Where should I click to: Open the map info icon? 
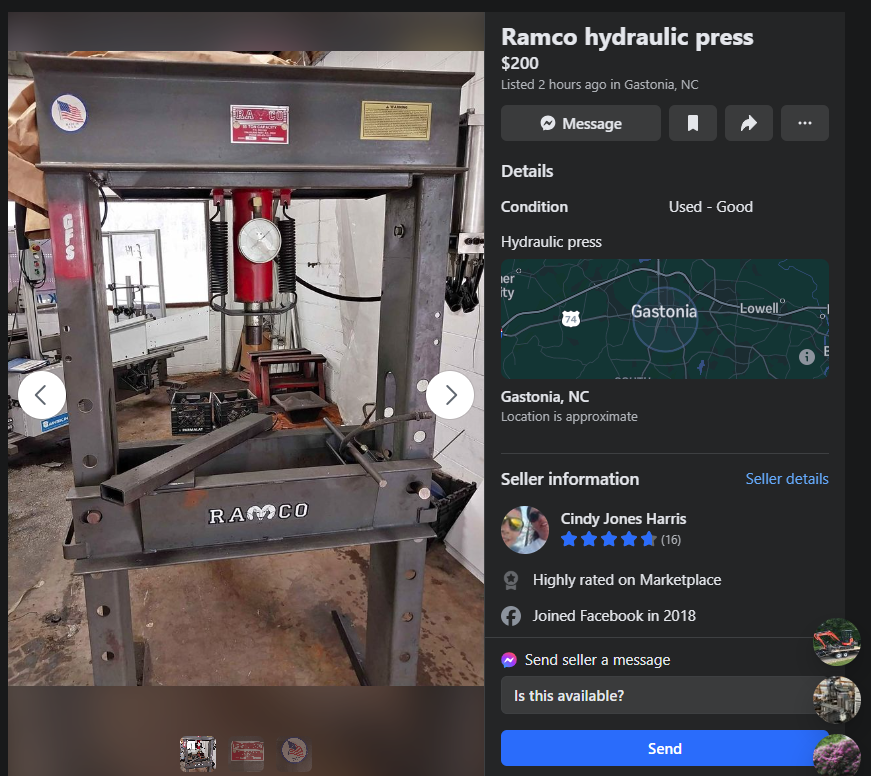(x=806, y=357)
